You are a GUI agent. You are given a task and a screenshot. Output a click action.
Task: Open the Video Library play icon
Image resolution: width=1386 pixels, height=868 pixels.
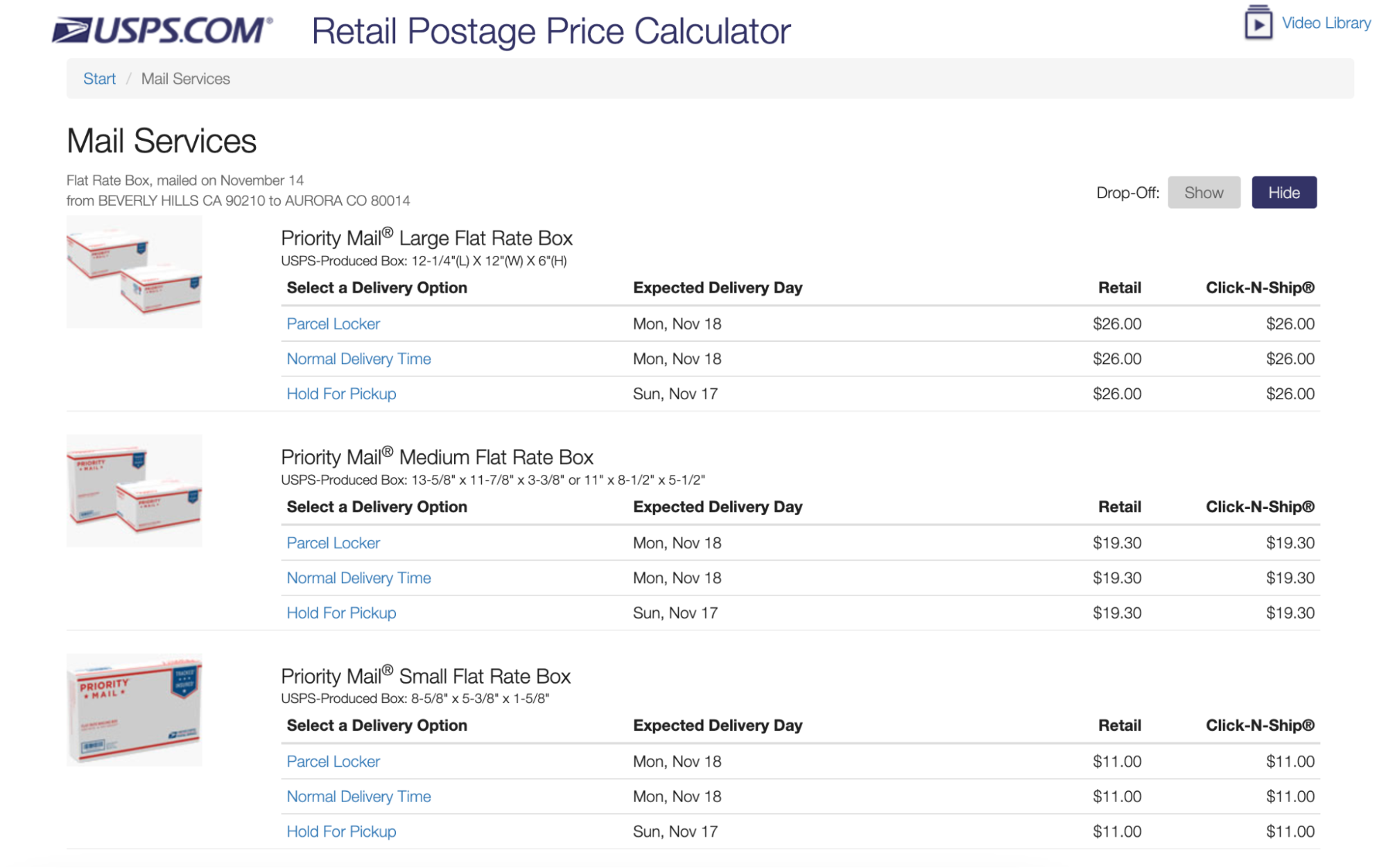tap(1258, 23)
